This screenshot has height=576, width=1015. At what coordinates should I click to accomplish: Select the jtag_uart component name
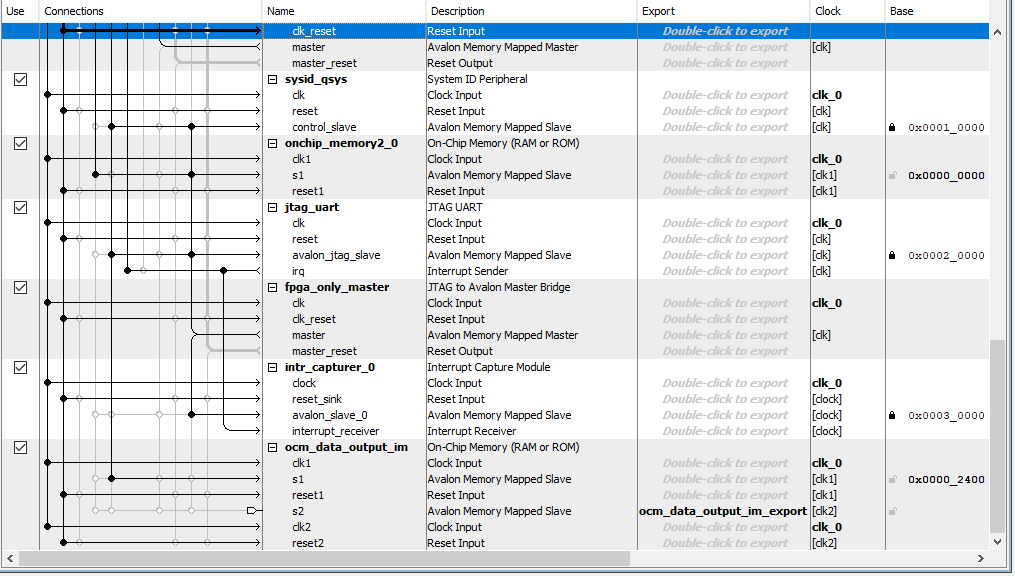pyautogui.click(x=312, y=207)
